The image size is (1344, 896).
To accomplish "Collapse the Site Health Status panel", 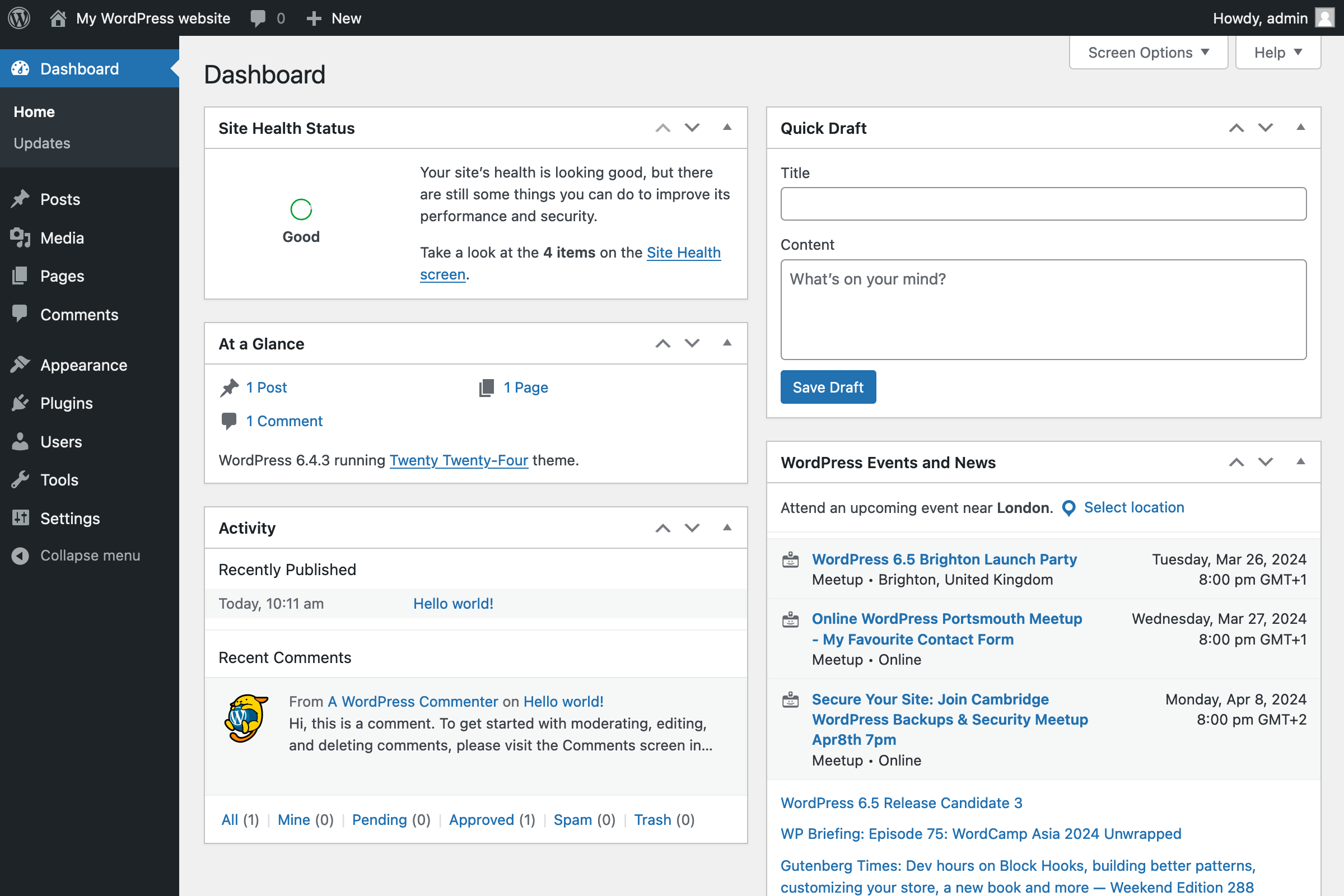I will (728, 127).
